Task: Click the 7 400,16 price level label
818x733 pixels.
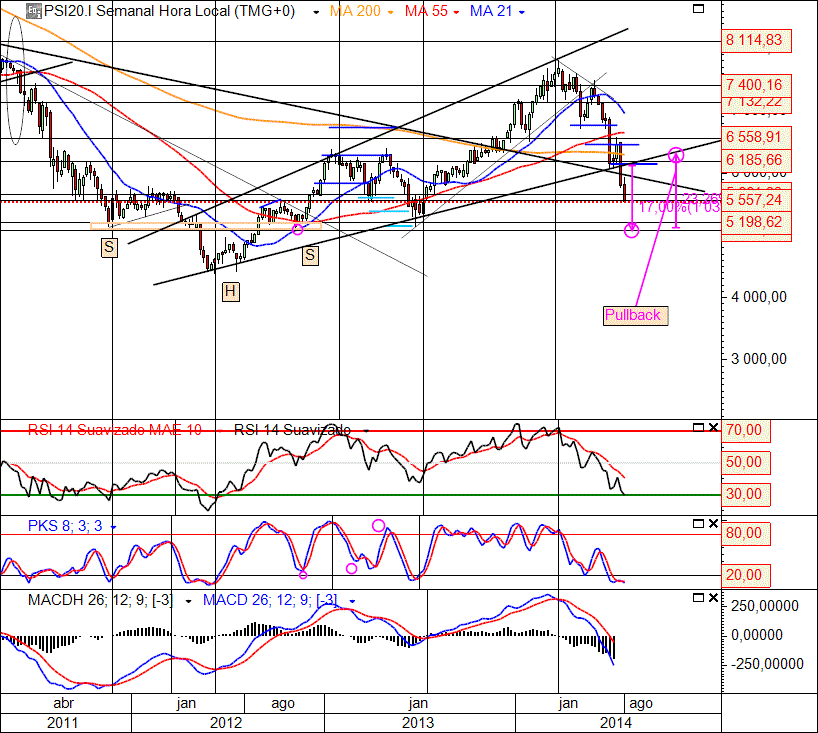Action: 756,85
